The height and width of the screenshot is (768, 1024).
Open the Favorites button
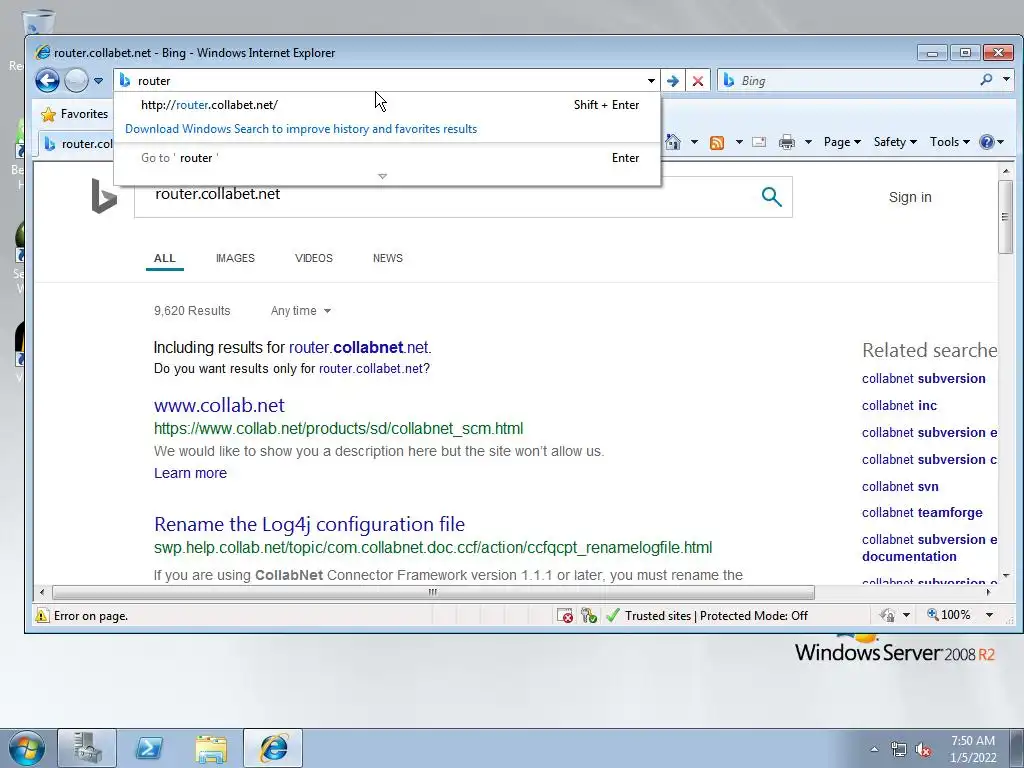[74, 114]
